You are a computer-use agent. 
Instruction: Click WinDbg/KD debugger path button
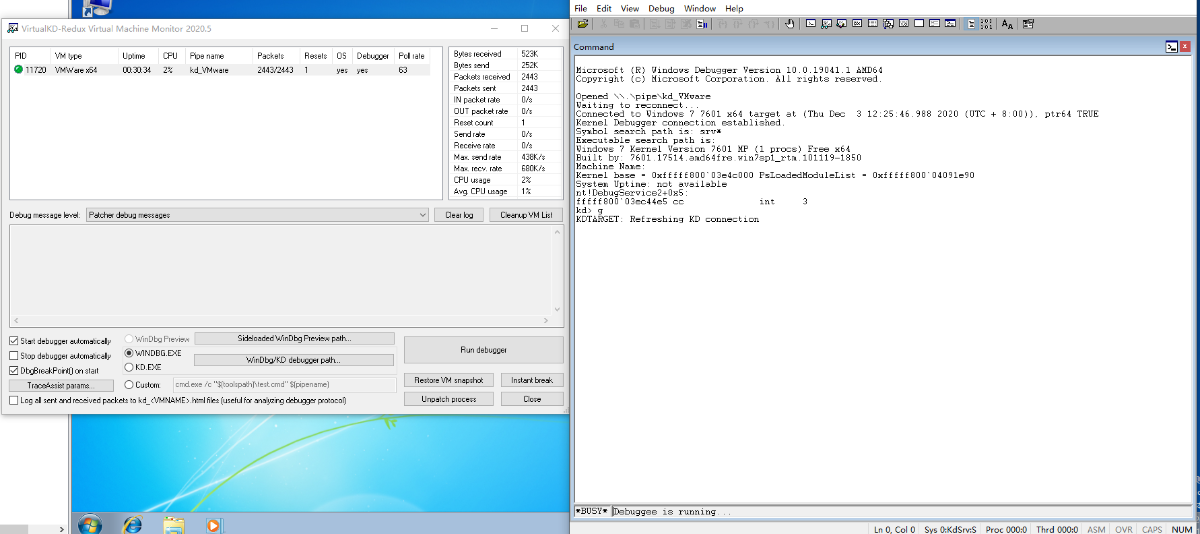click(295, 360)
